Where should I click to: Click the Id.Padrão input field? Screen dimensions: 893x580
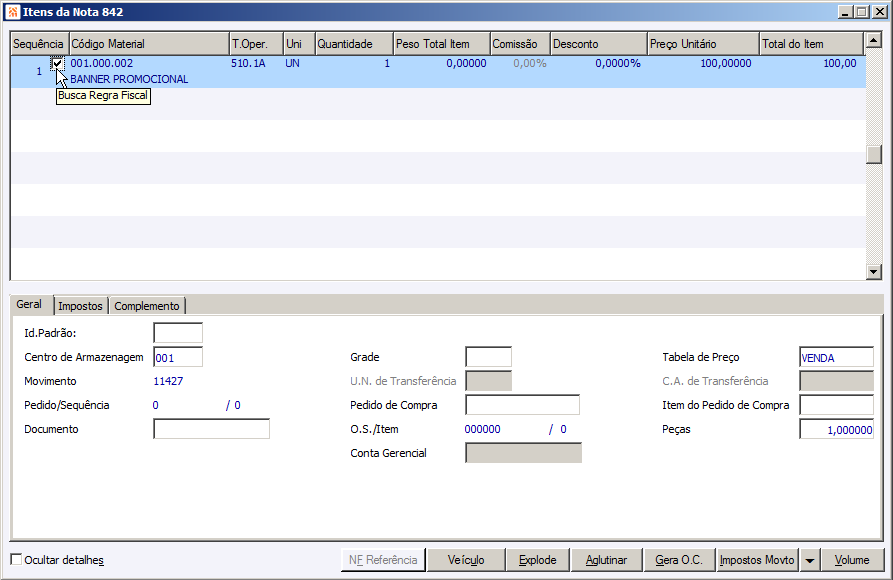178,333
